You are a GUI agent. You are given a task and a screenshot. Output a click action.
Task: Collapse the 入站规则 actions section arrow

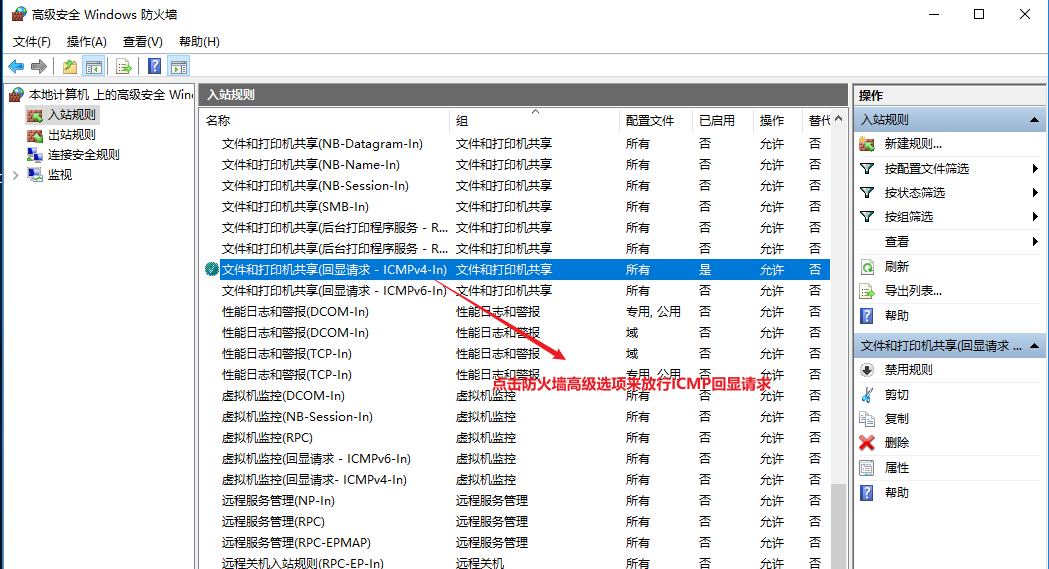1034,120
